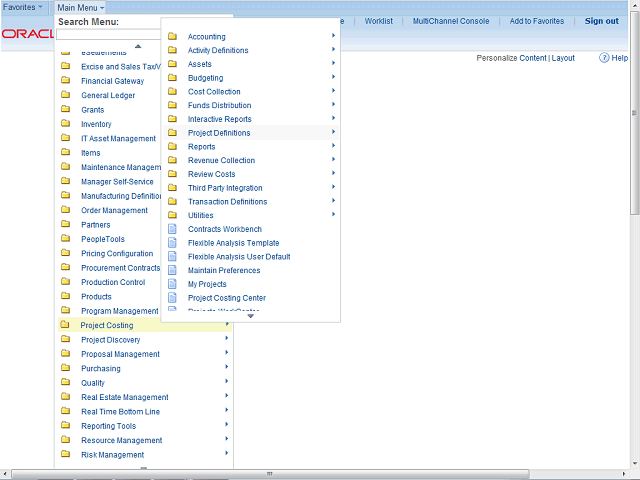
Task: Click the Production Control entry
Action: 113,282
